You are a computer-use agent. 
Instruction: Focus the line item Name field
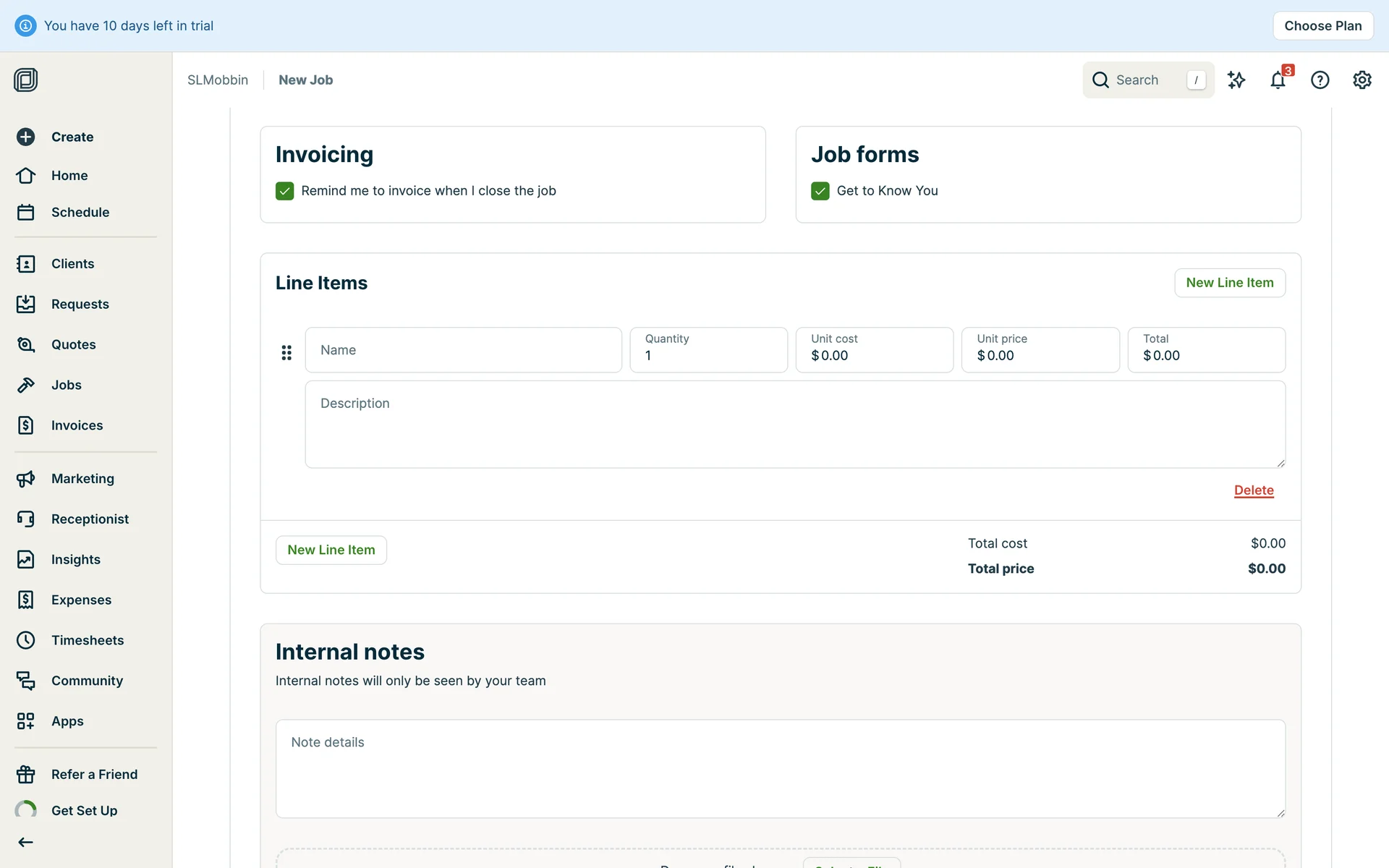coord(463,350)
